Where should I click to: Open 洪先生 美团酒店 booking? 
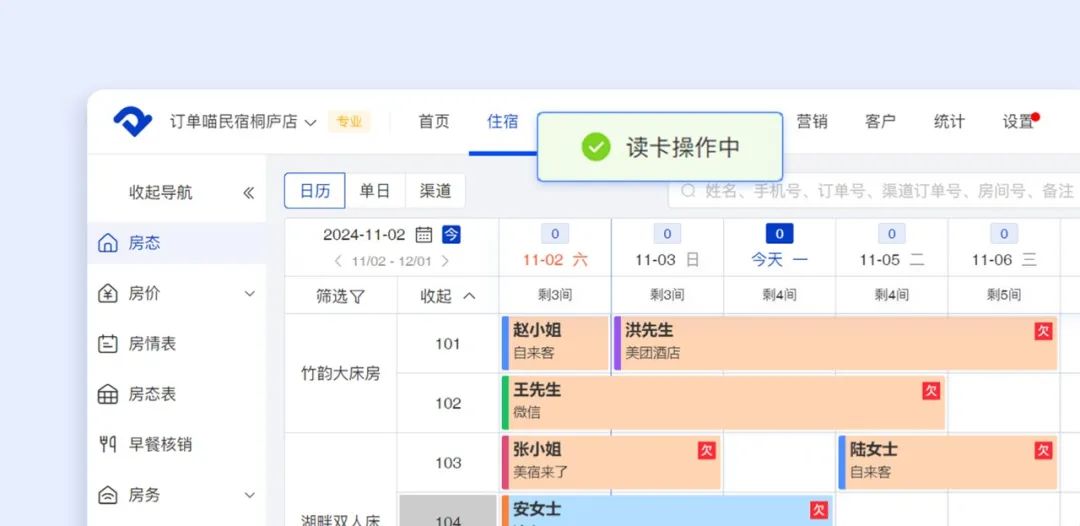(x=835, y=343)
